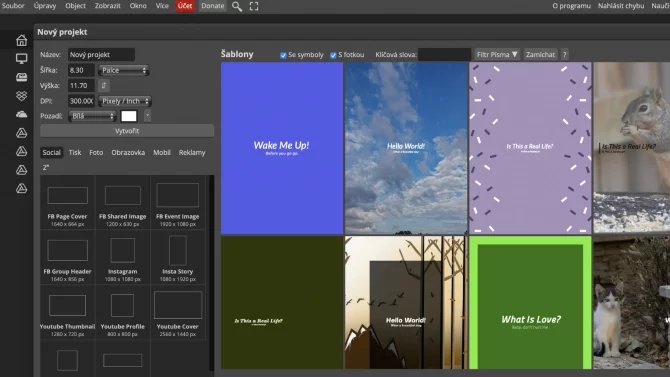Choose the FB Group Header preset
Image resolution: width=670 pixels, height=377 pixels.
coord(68,258)
